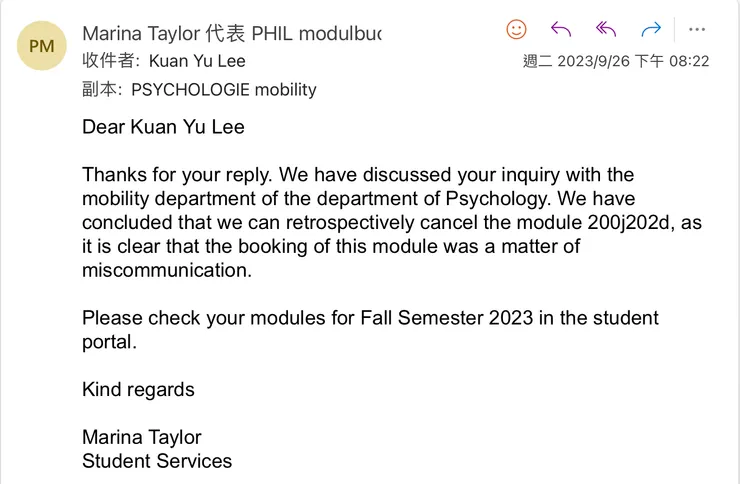Open the more actions ellipsis menu
The width and height of the screenshot is (740, 484).
(x=697, y=30)
